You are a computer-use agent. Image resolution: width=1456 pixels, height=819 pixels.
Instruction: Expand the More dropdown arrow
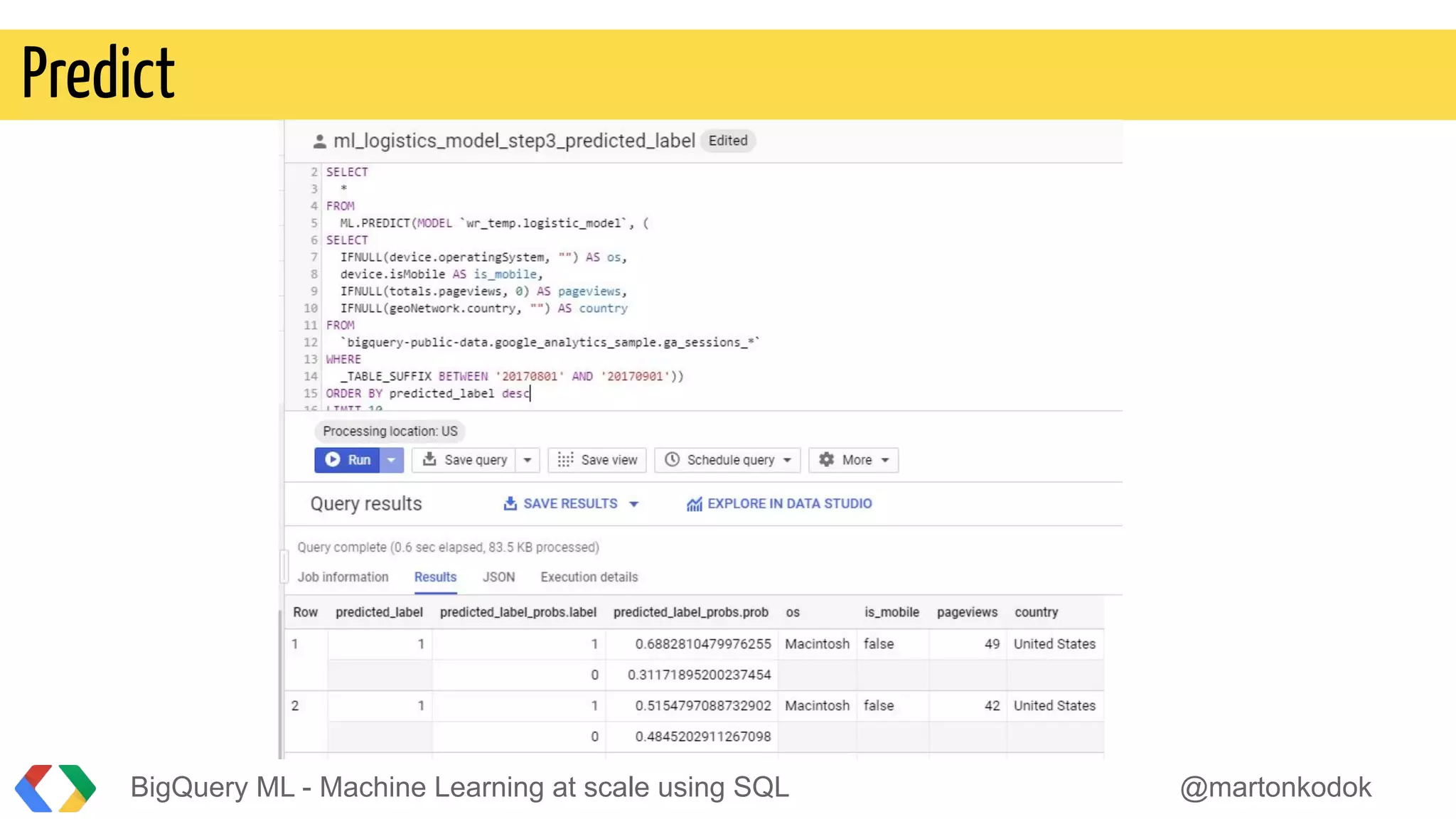[885, 460]
